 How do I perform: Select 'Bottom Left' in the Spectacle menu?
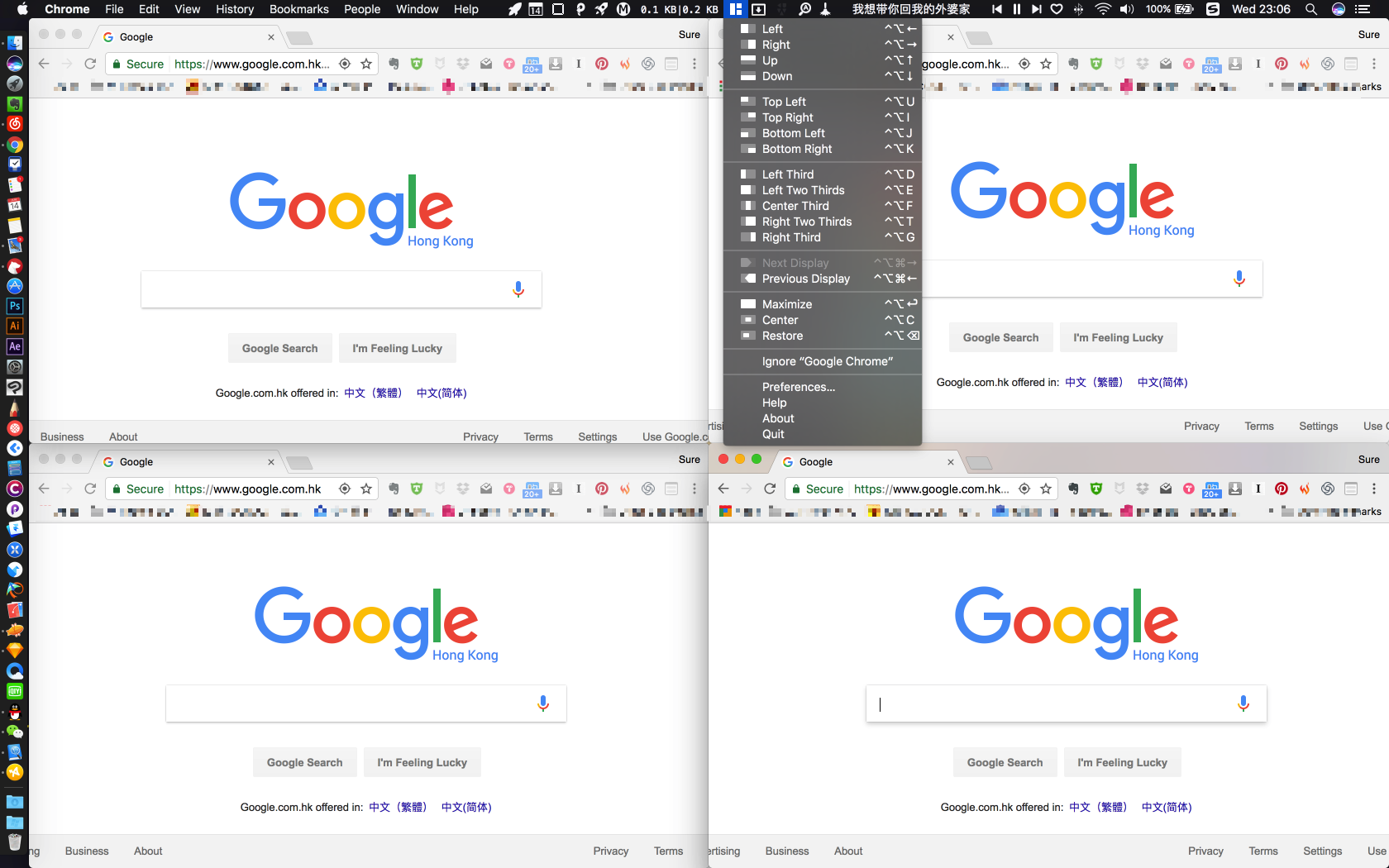click(823, 133)
